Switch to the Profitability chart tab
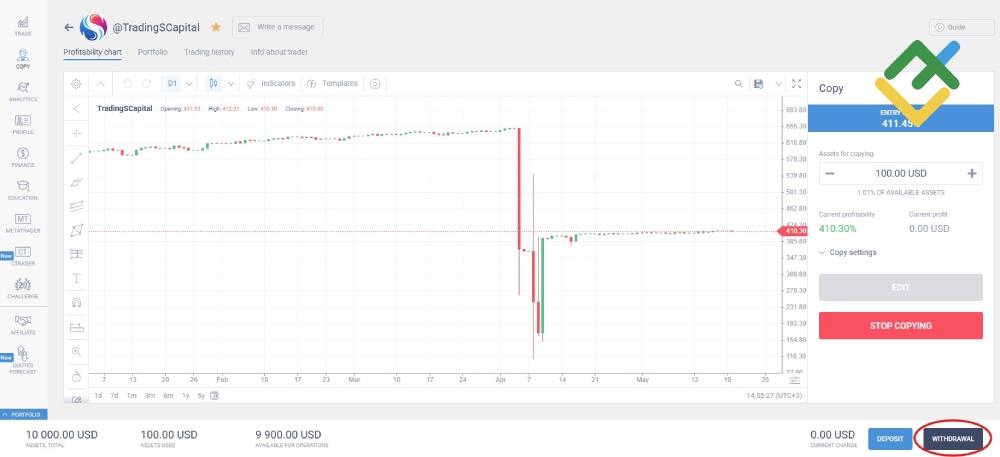Image resolution: width=1000 pixels, height=457 pixels. pyautogui.click(x=92, y=52)
